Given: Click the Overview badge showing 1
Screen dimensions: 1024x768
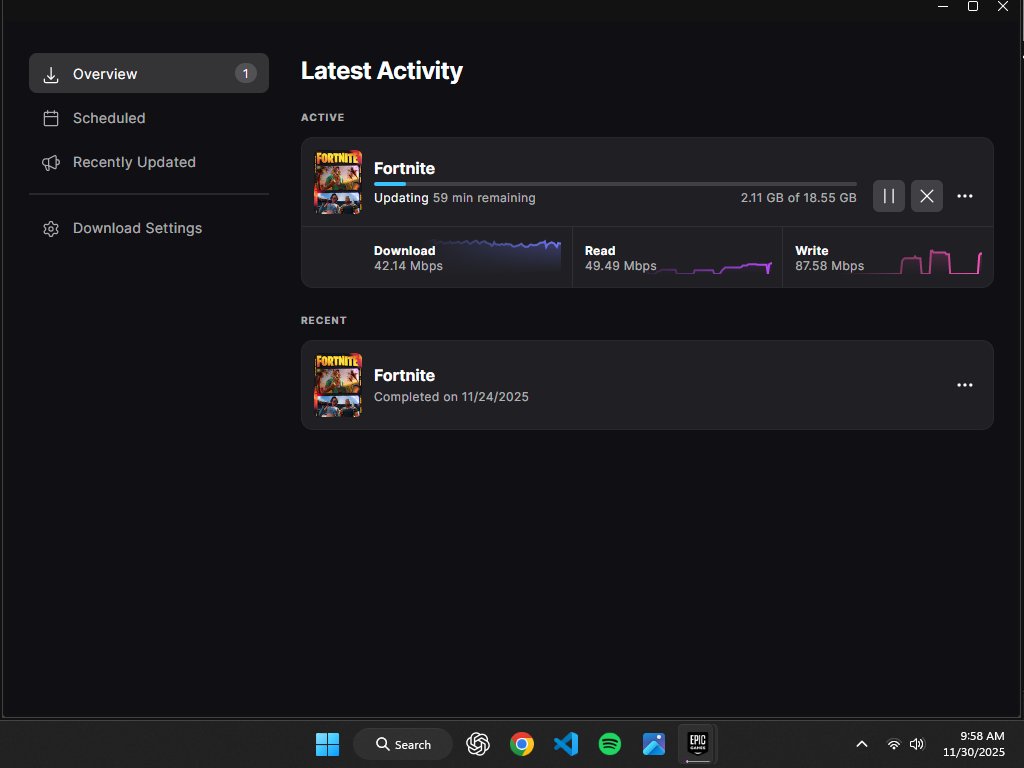Looking at the screenshot, I should (246, 73).
